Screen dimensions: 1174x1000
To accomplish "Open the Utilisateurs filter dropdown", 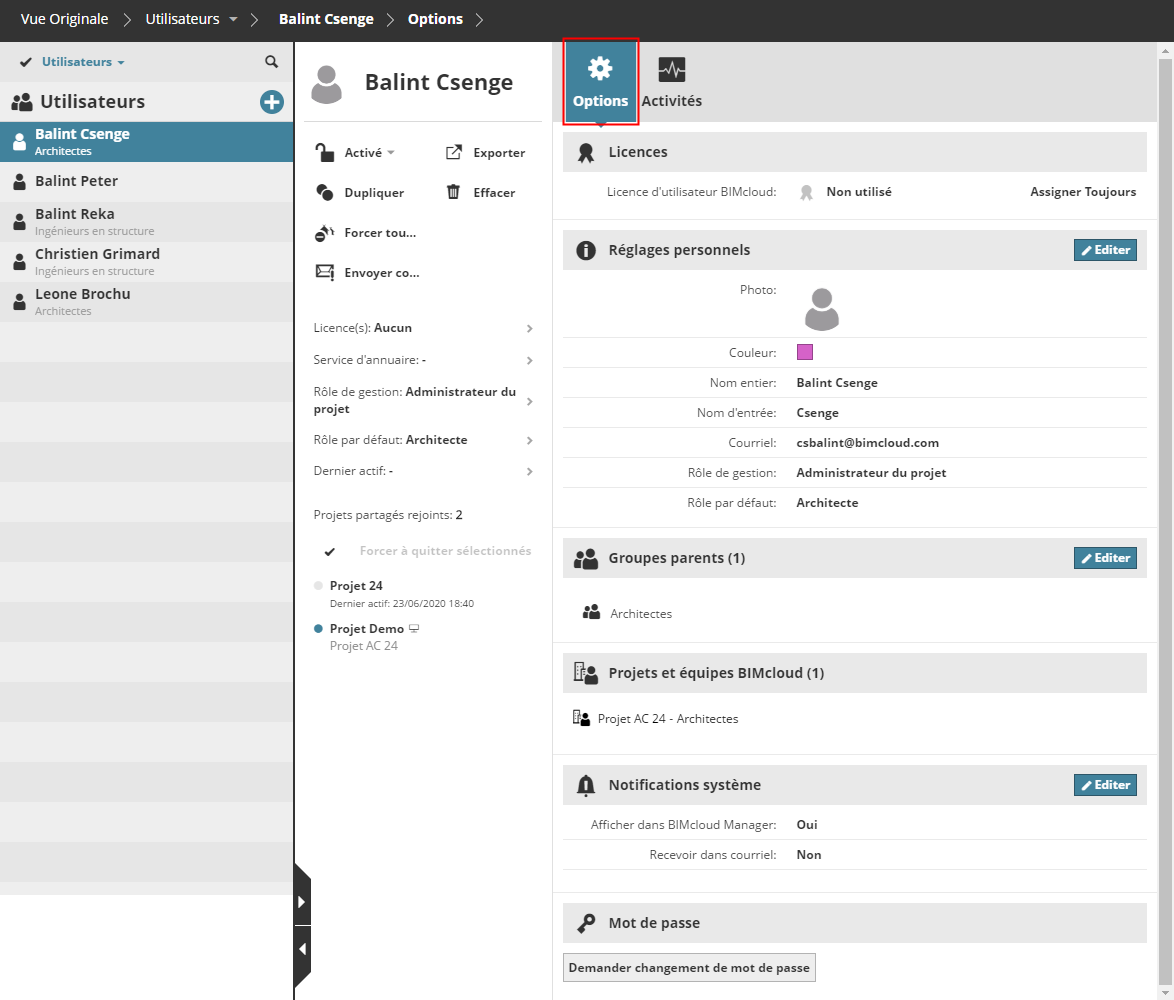I will tap(83, 62).
